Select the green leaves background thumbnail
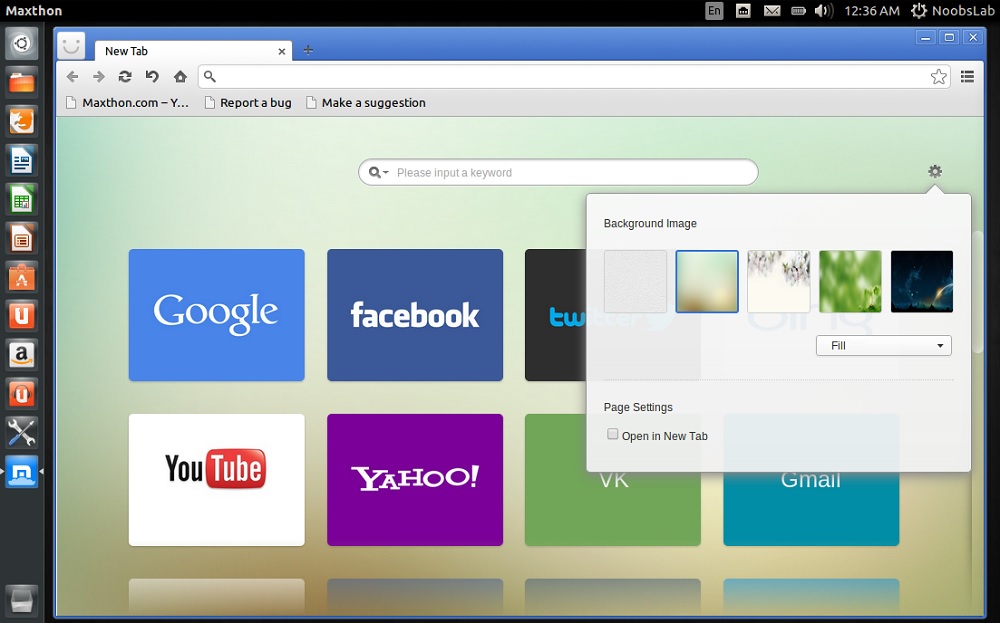Image resolution: width=1000 pixels, height=623 pixels. [x=850, y=281]
